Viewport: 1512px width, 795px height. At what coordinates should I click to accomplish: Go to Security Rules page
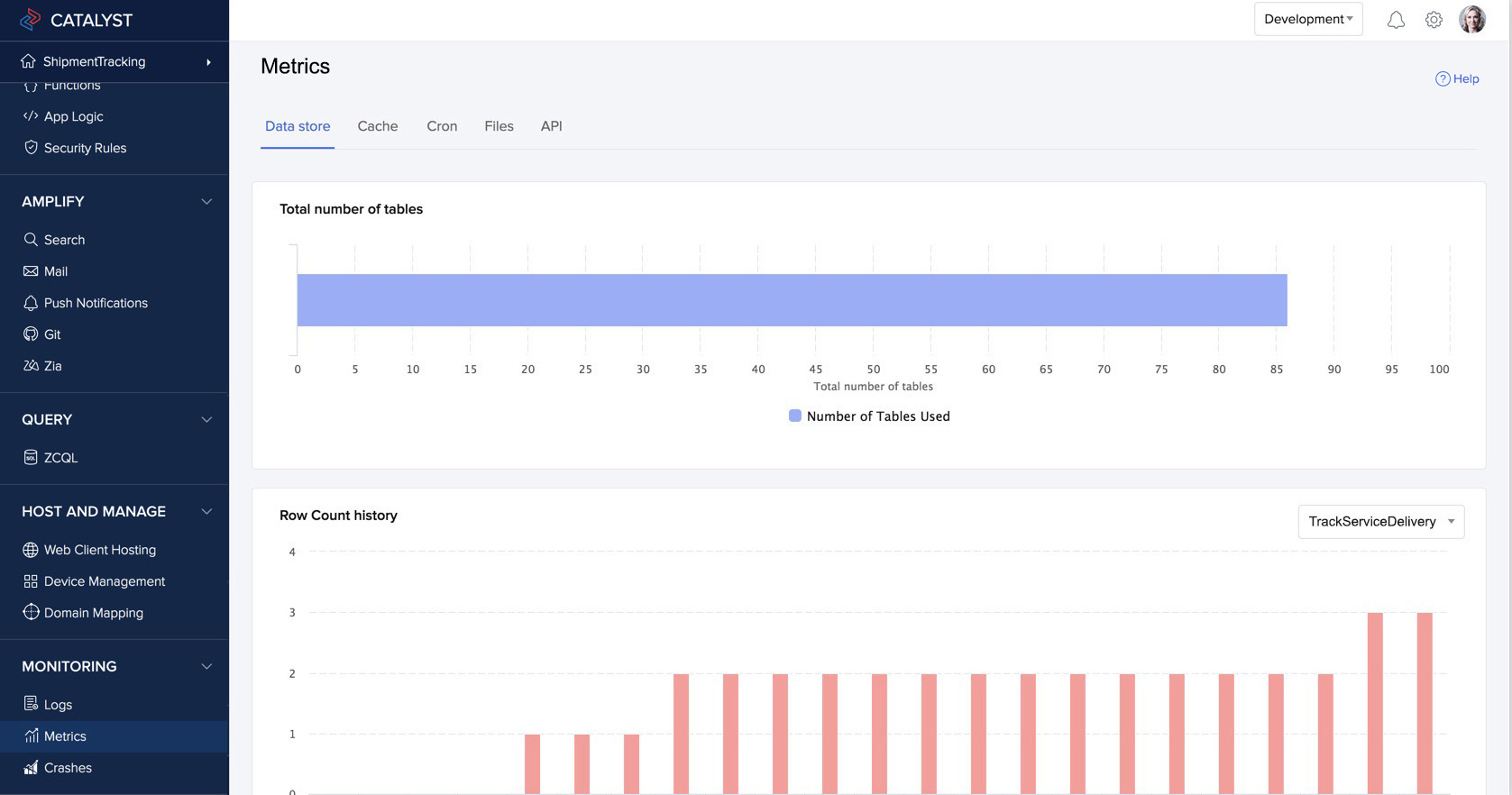85,148
